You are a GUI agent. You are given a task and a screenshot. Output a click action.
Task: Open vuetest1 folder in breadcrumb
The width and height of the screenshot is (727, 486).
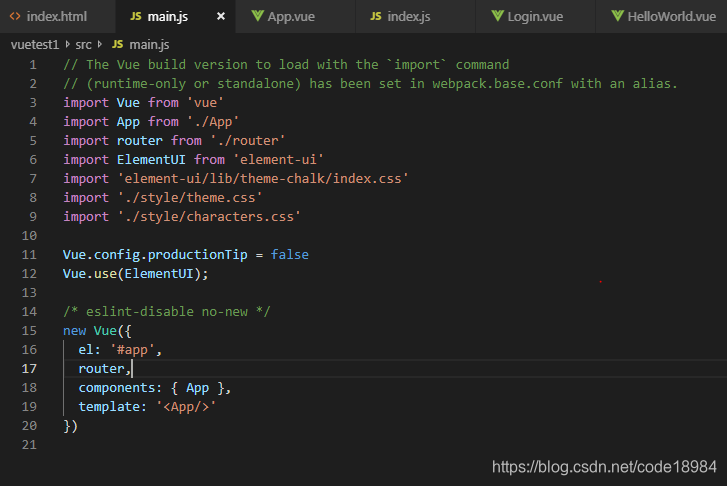click(35, 45)
